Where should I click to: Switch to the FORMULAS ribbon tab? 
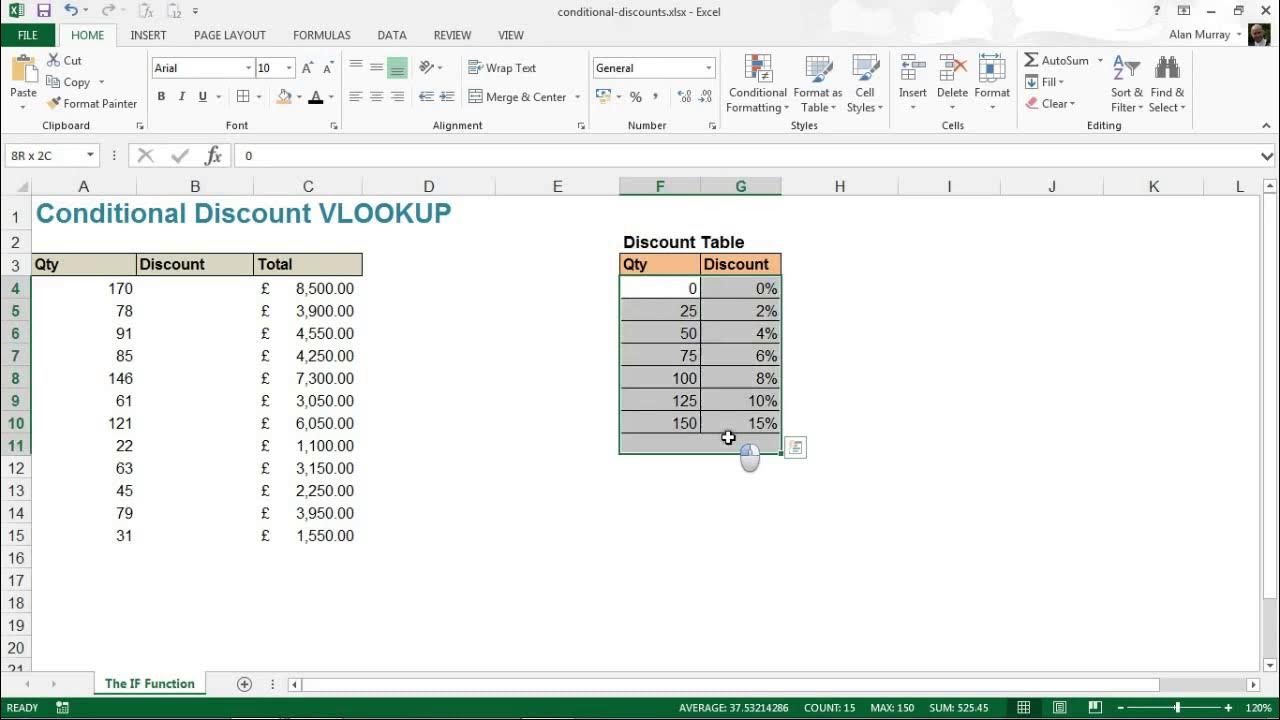tap(321, 35)
